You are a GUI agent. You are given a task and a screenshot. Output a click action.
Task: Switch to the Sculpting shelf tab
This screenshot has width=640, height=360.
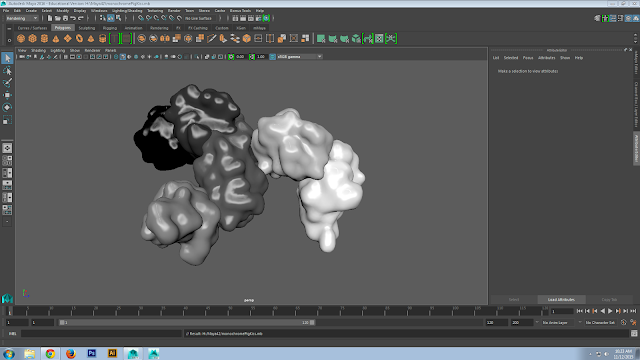click(x=87, y=28)
